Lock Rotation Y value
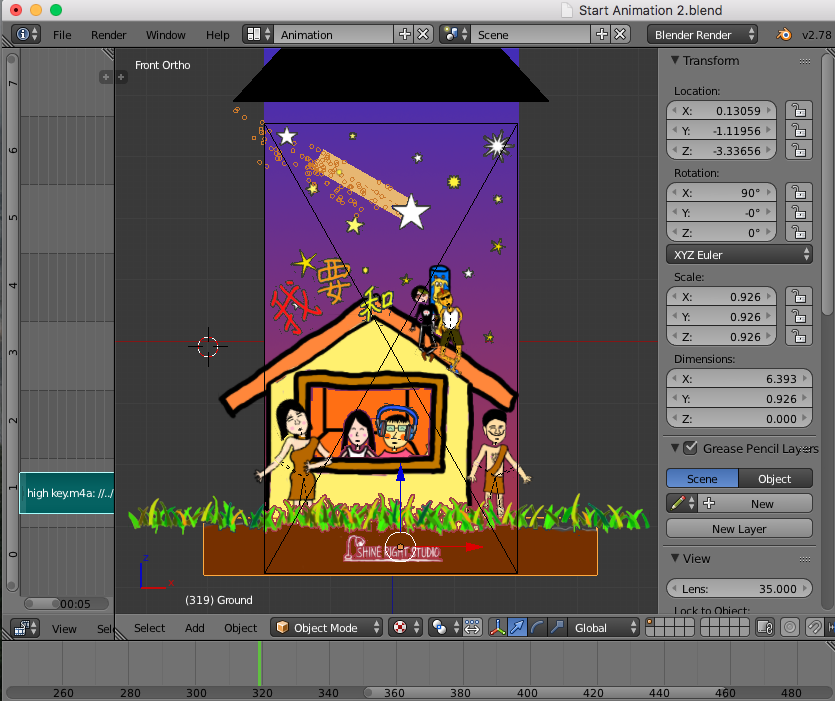This screenshot has height=701, width=835. pyautogui.click(x=799, y=213)
